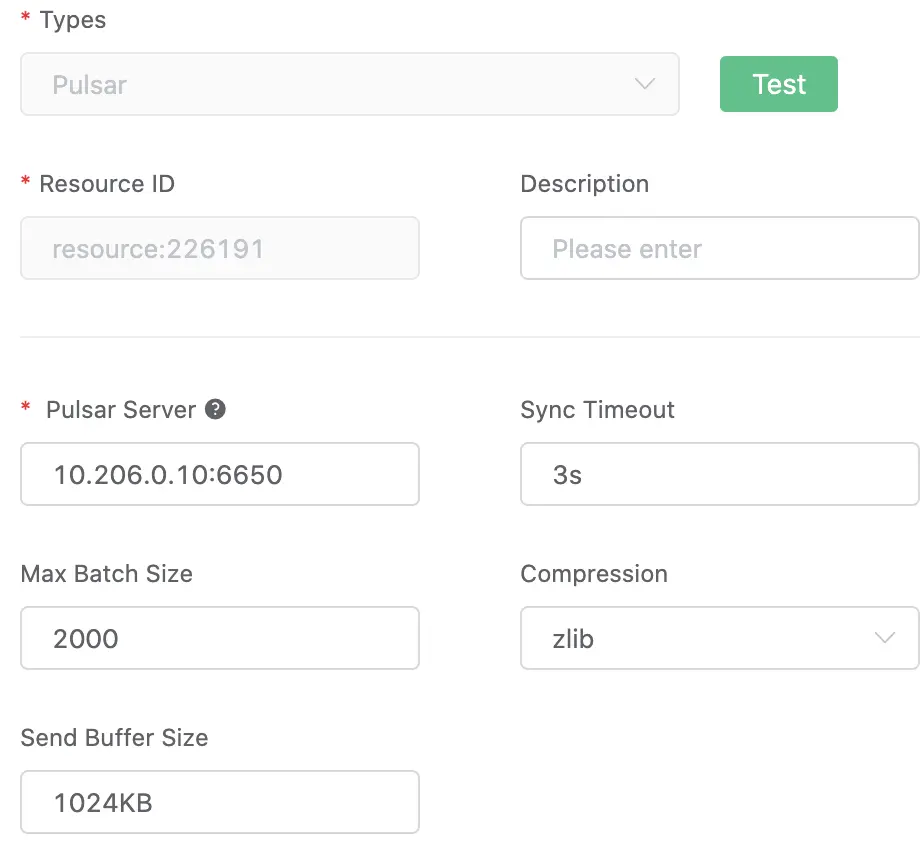Click the help icon beside Pulsar Server
The image size is (920, 842).
tap(215, 409)
